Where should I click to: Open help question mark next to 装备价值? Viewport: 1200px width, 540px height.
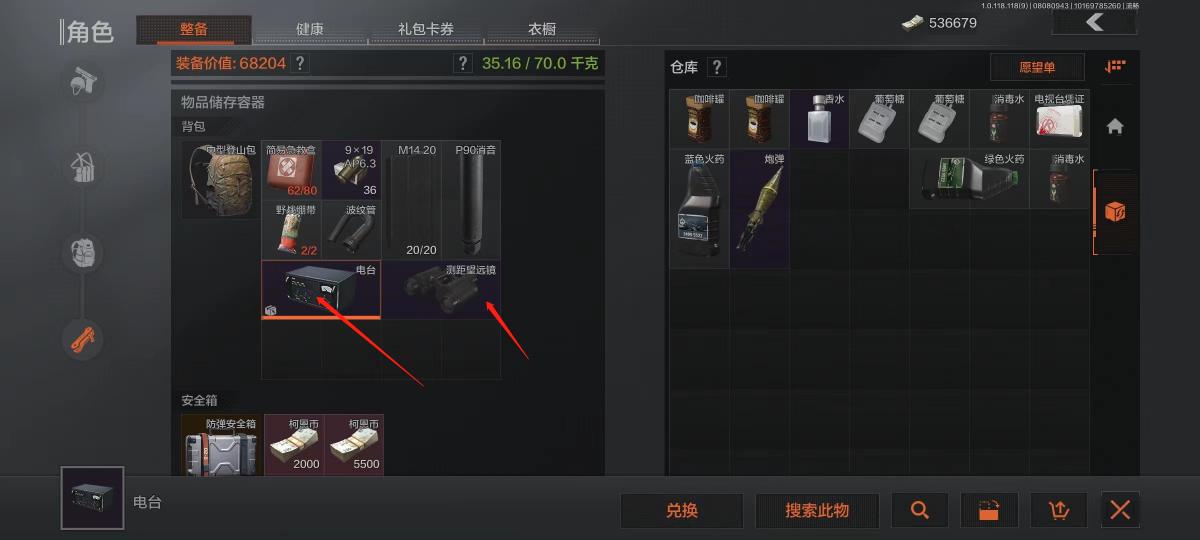pos(300,63)
